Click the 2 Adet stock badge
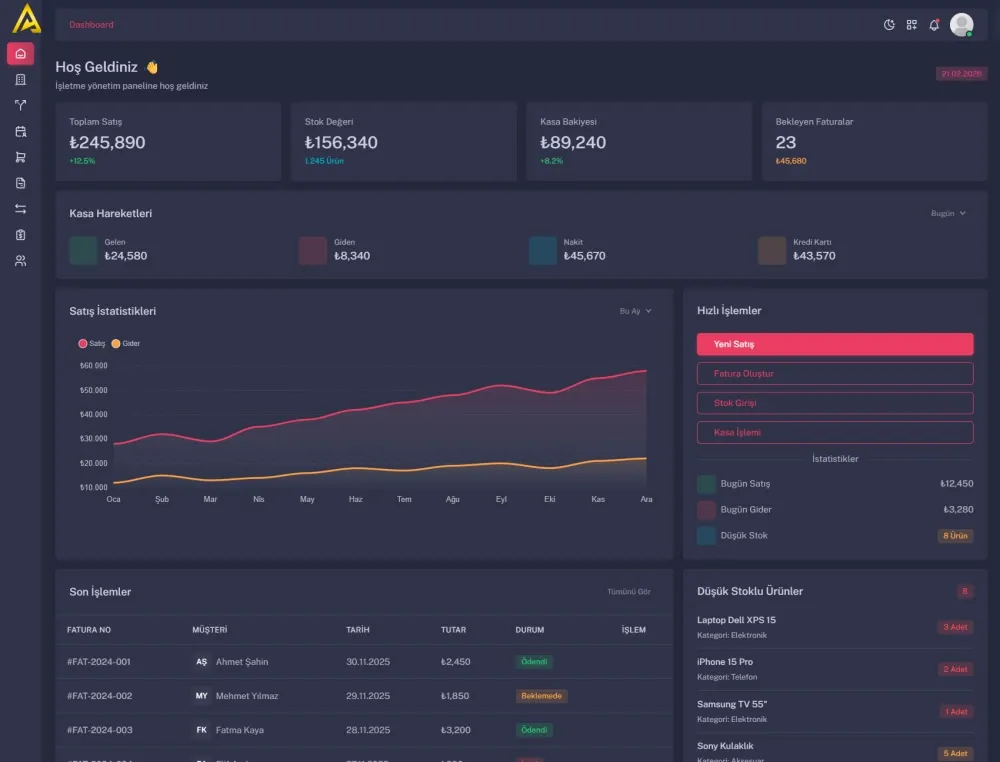The width and height of the screenshot is (1000, 762). [955, 670]
